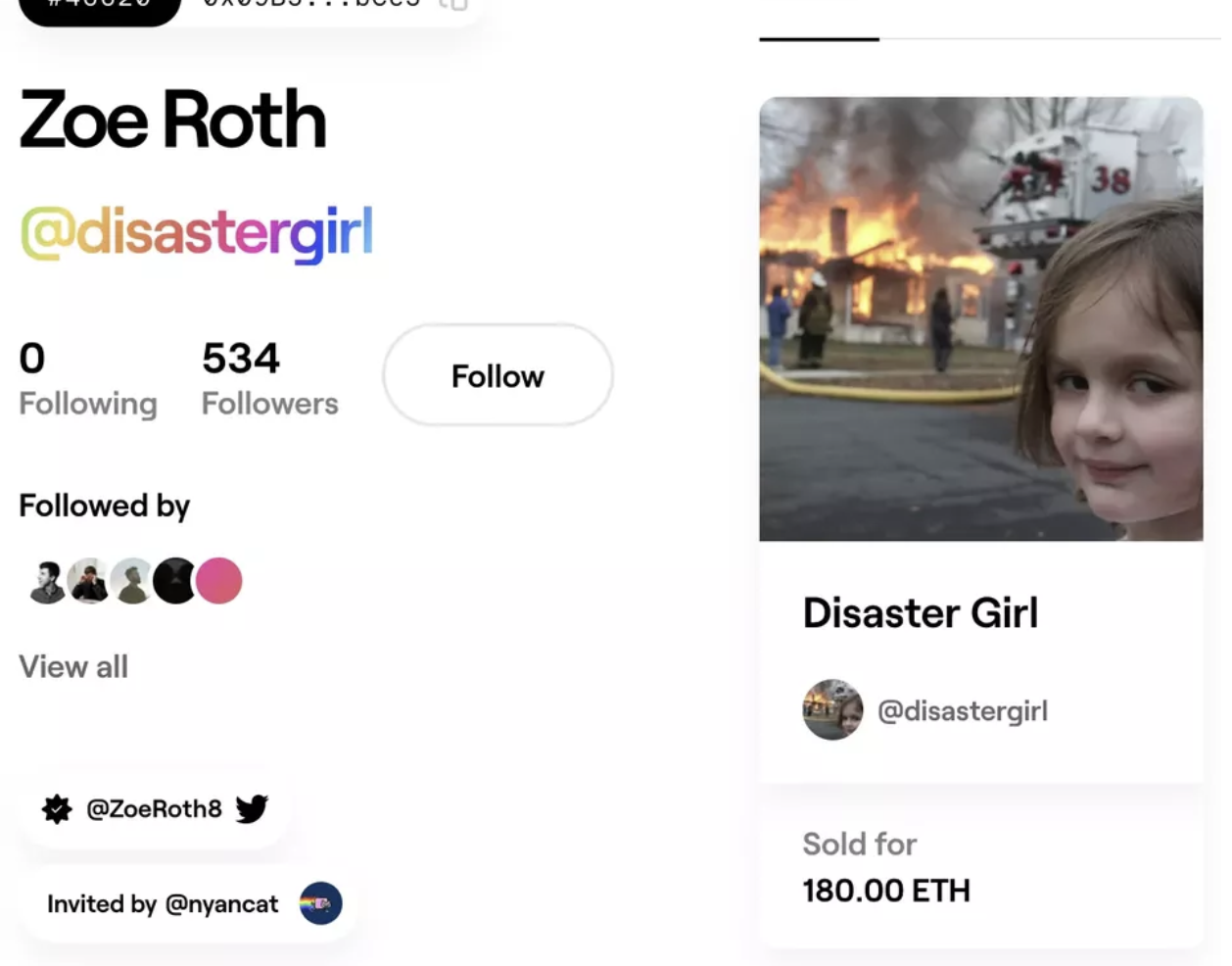Open the nyancat avatar icon

pyautogui.click(x=320, y=903)
